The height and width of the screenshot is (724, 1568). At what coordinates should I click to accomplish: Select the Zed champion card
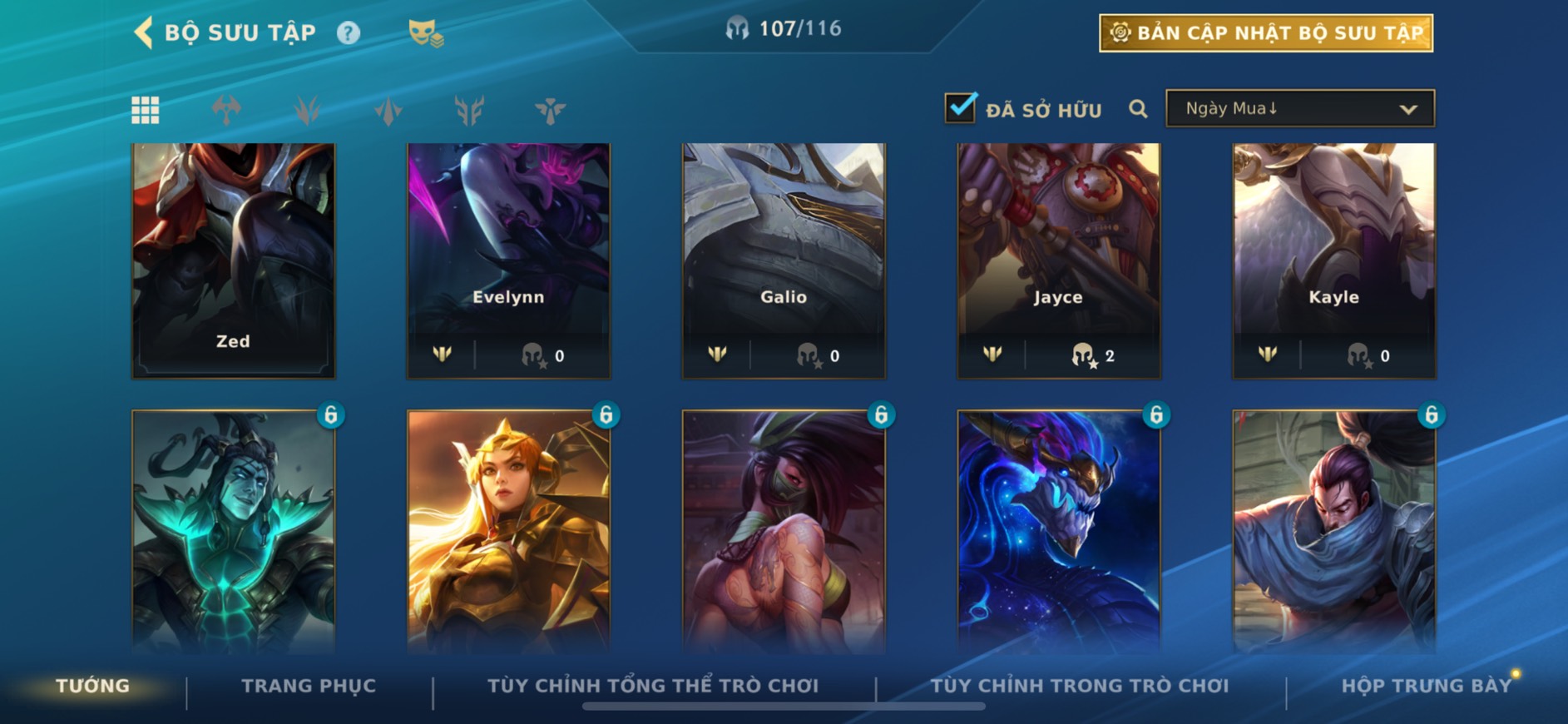pyautogui.click(x=234, y=260)
